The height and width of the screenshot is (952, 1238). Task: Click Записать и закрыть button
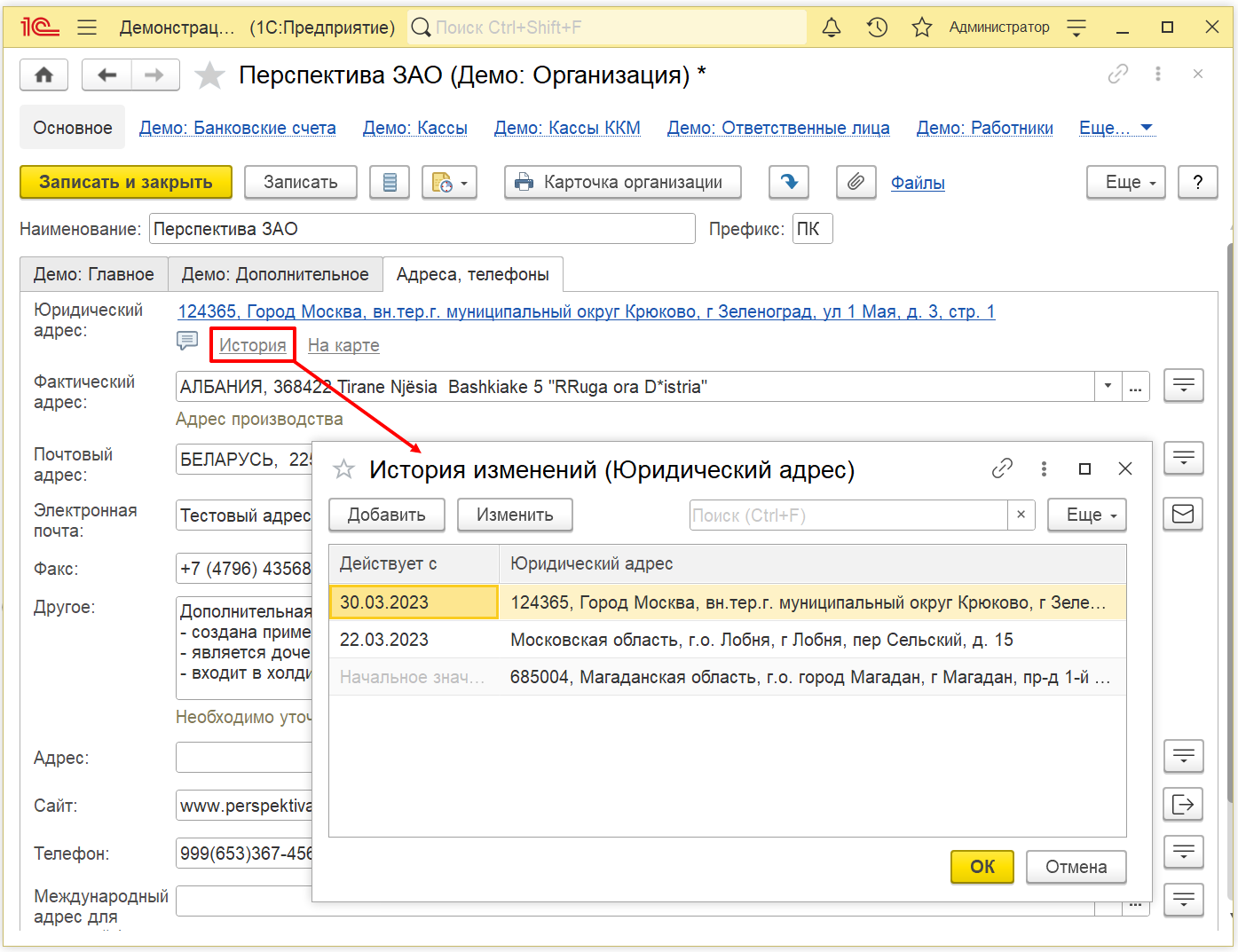(x=126, y=182)
